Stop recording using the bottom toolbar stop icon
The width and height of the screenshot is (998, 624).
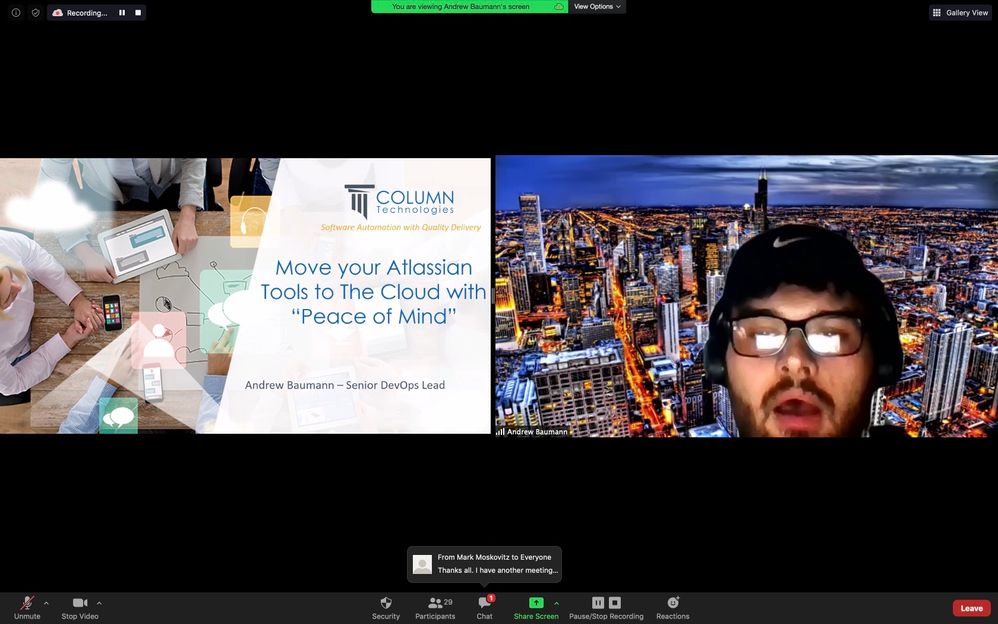[614, 602]
